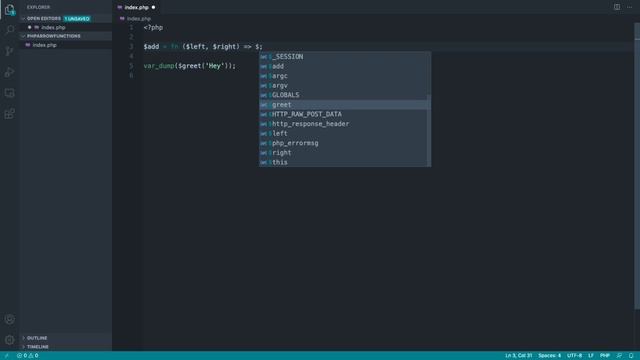Click UTF-8 encoding in status bar

574,356
